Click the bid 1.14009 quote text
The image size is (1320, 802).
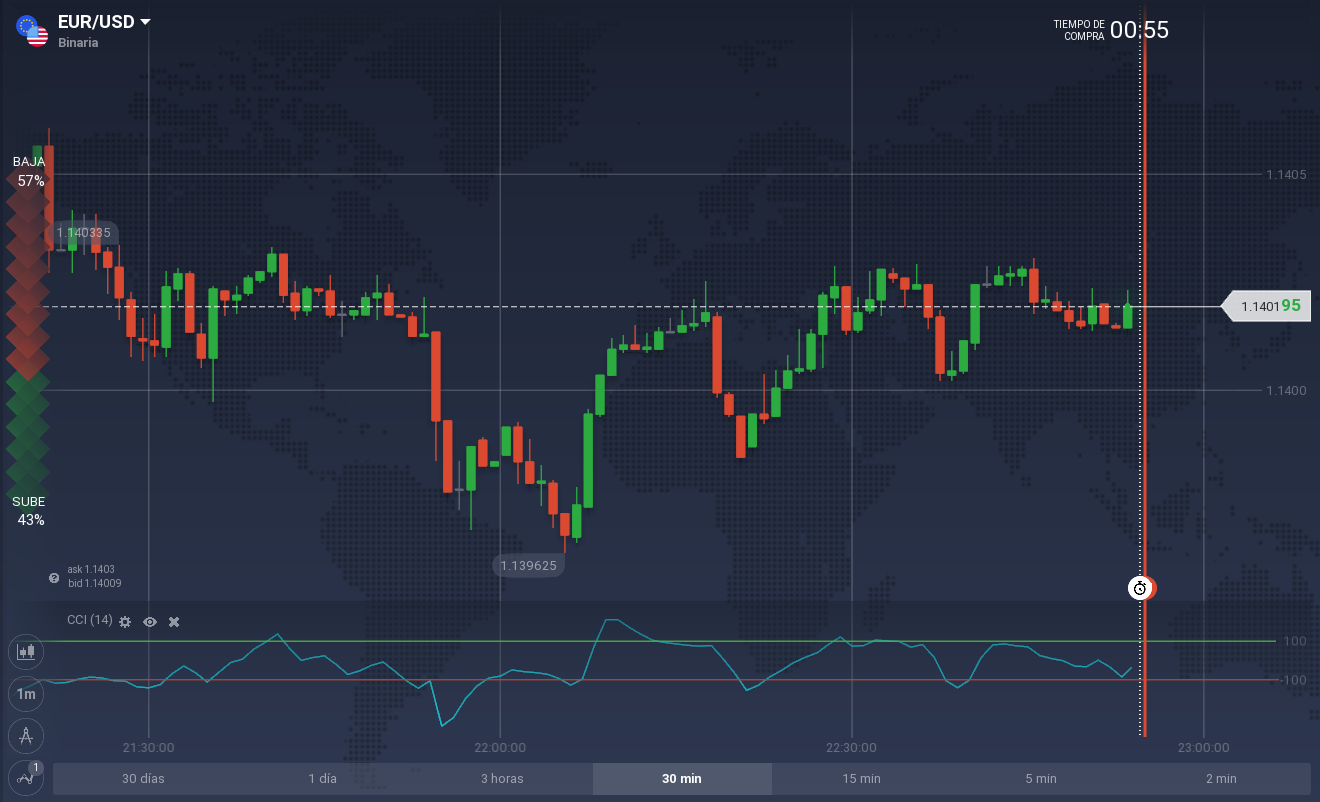coord(94,583)
